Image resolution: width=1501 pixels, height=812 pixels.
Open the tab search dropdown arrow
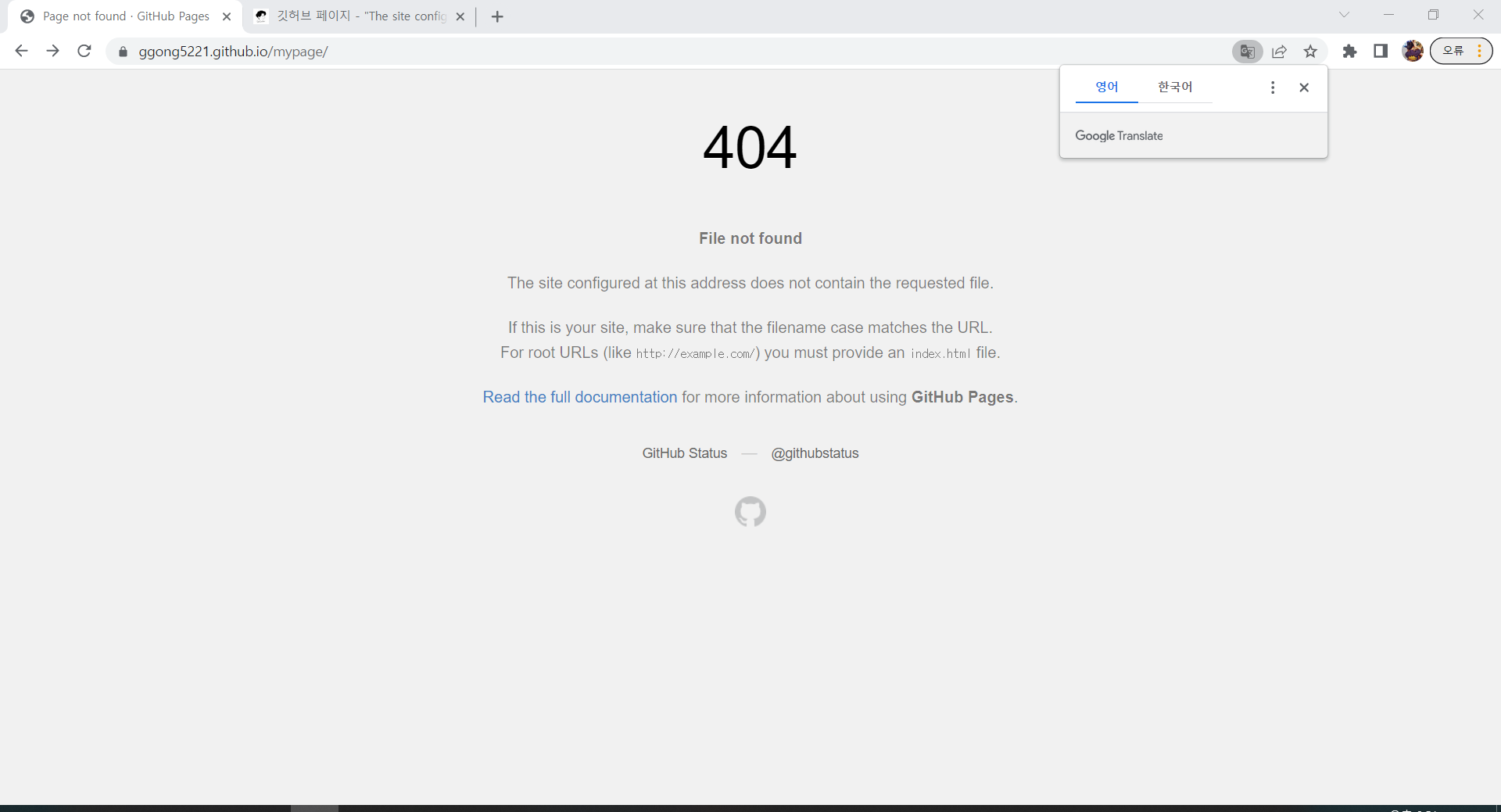coord(1344,15)
